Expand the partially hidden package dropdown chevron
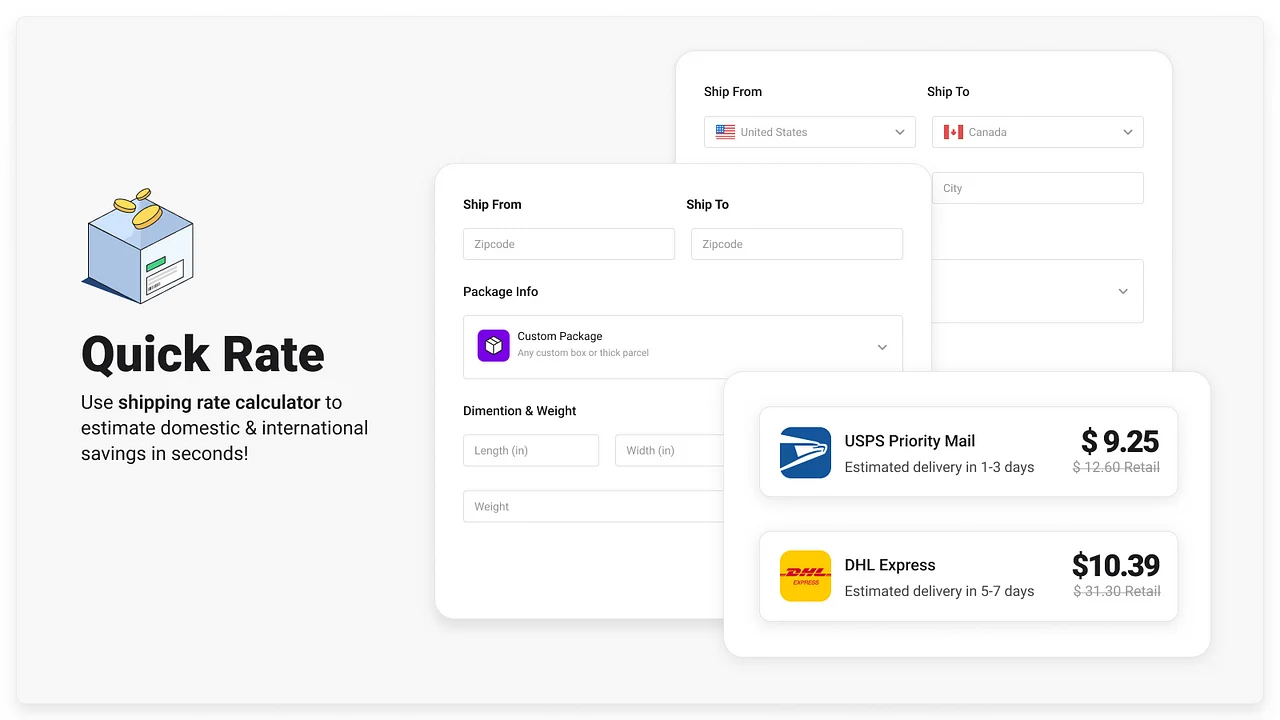This screenshot has height=720, width=1280. [x=1122, y=291]
